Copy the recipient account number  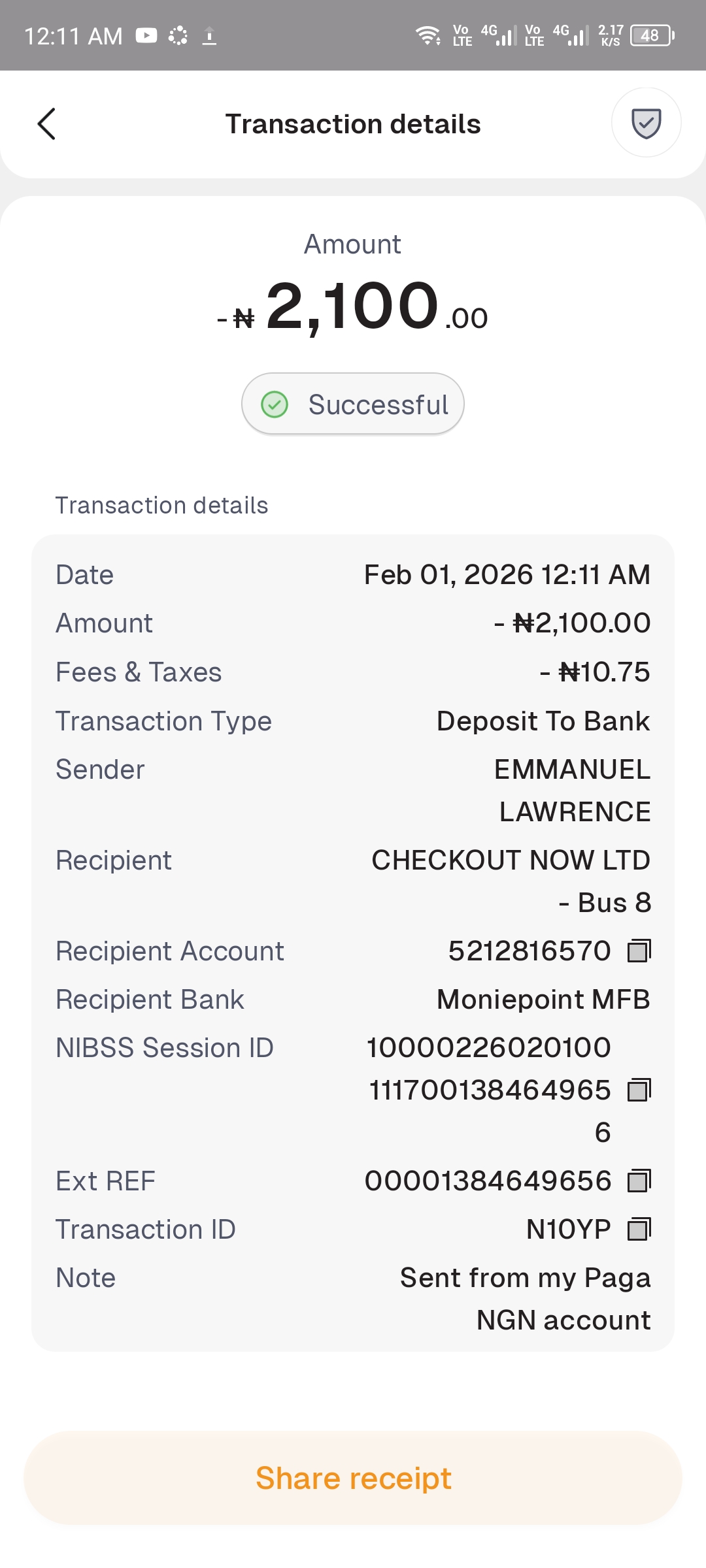click(x=639, y=951)
